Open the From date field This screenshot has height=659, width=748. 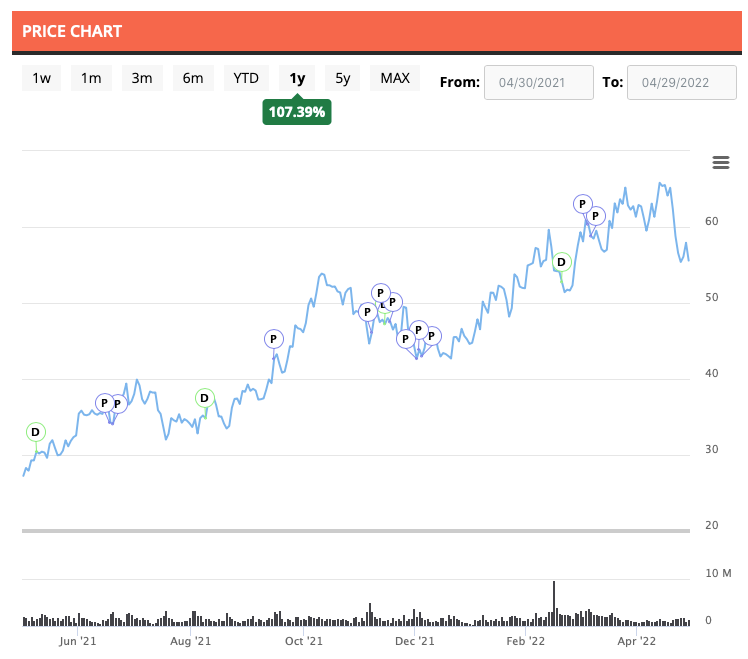pyautogui.click(x=539, y=83)
